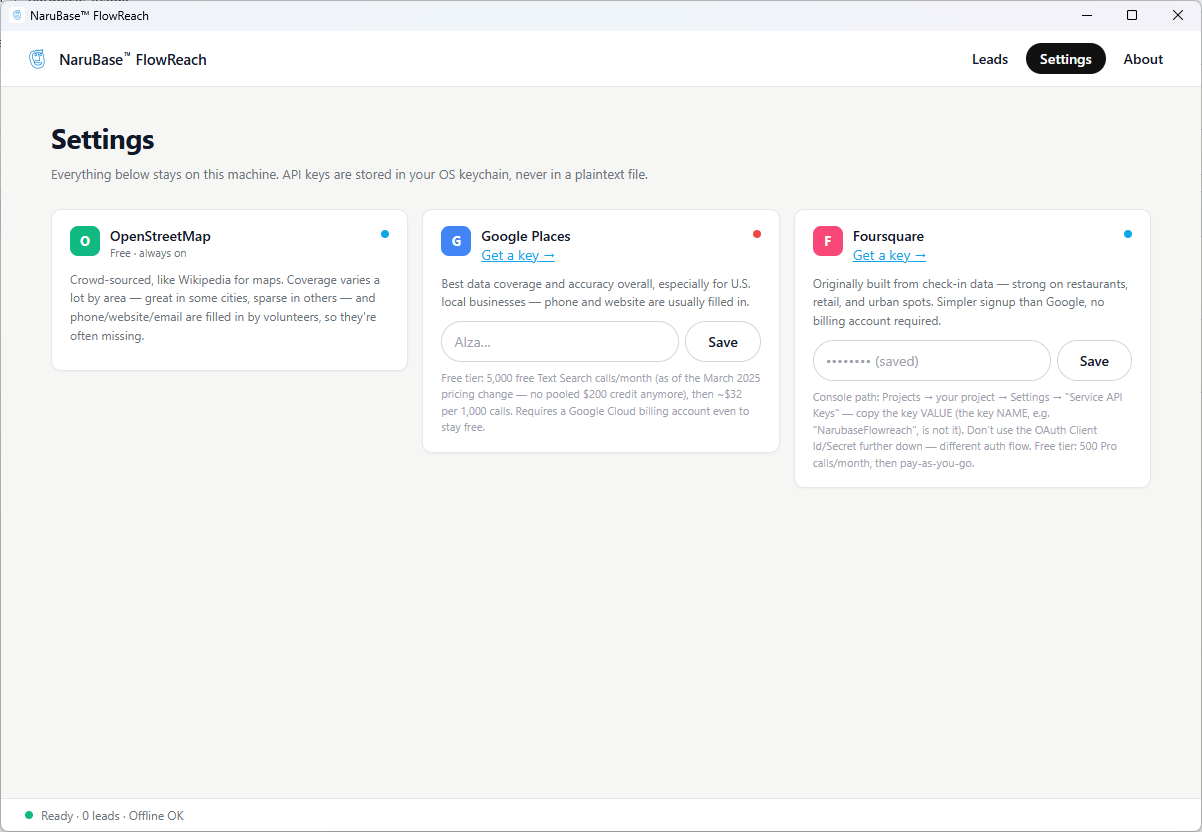This screenshot has height=832, width=1202.
Task: Click the blue status dot on Foursquare card
Action: 1128,234
